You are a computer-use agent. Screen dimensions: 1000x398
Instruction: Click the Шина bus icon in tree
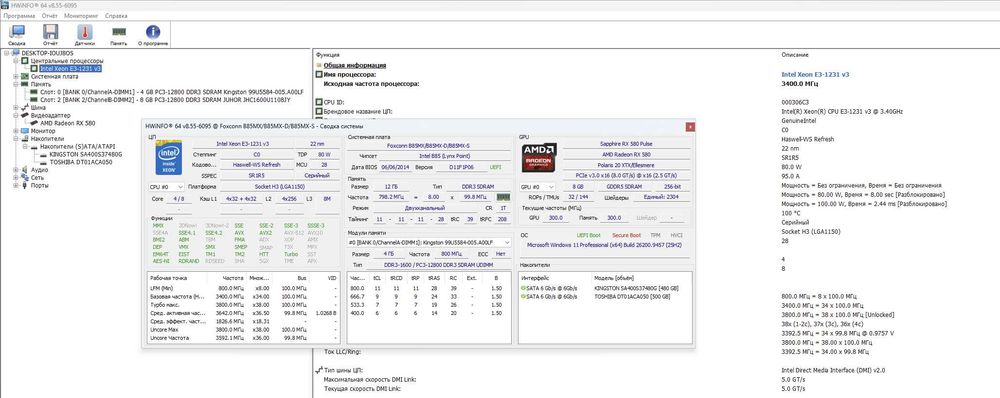point(26,108)
